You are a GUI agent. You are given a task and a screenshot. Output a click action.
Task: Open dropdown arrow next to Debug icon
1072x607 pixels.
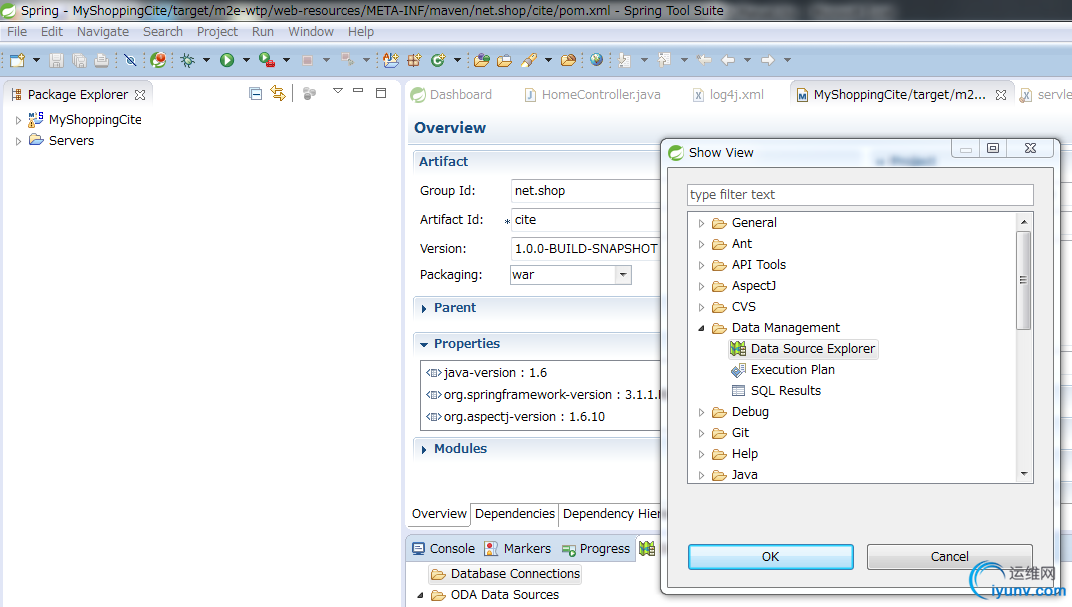206,60
